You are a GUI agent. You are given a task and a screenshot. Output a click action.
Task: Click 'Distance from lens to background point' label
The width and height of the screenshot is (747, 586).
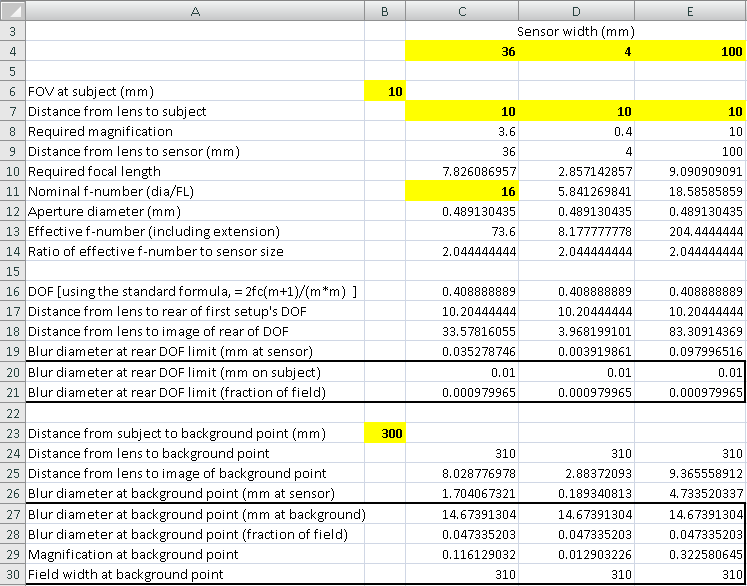coord(148,454)
